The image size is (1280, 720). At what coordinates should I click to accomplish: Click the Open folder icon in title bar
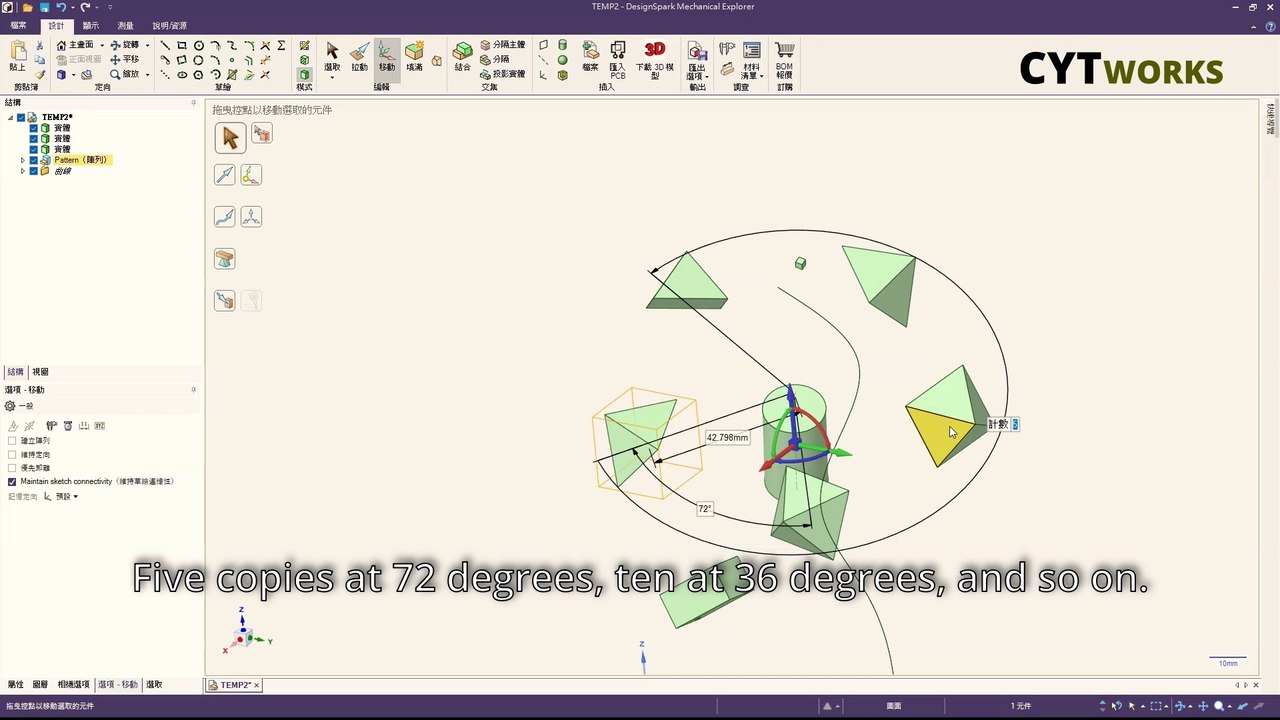(27, 7)
